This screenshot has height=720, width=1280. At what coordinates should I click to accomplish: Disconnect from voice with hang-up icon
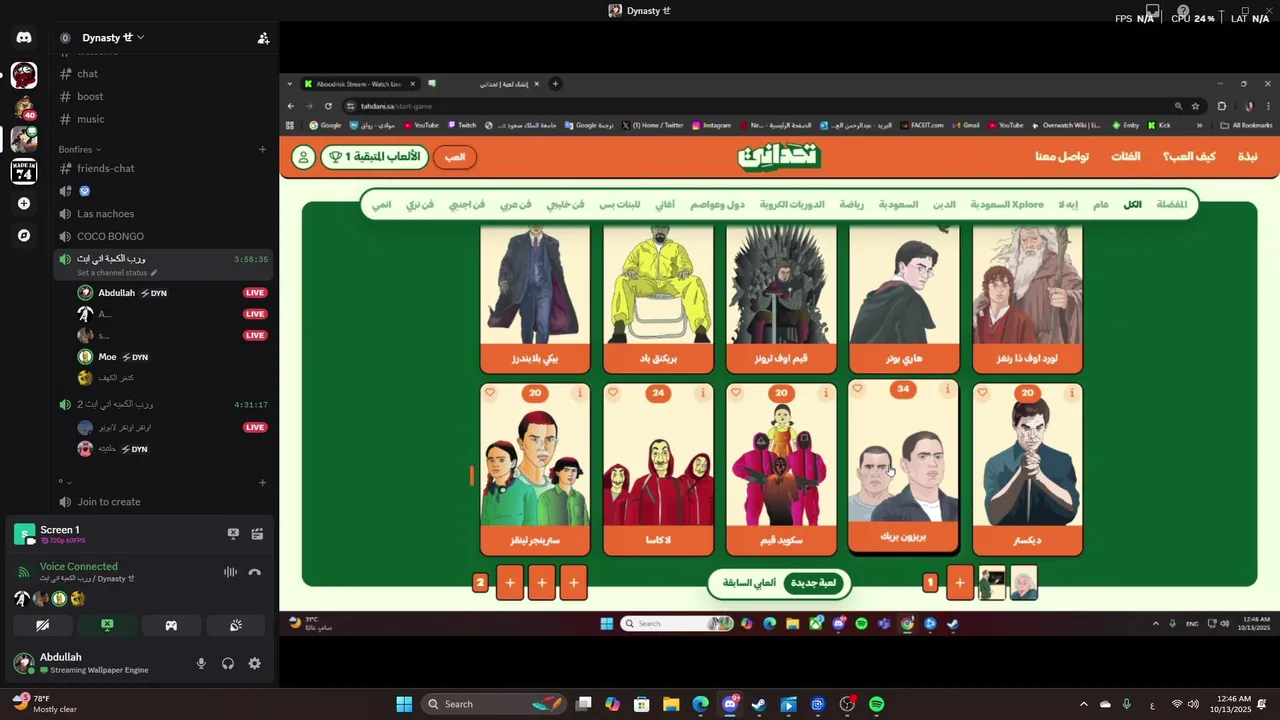(254, 572)
